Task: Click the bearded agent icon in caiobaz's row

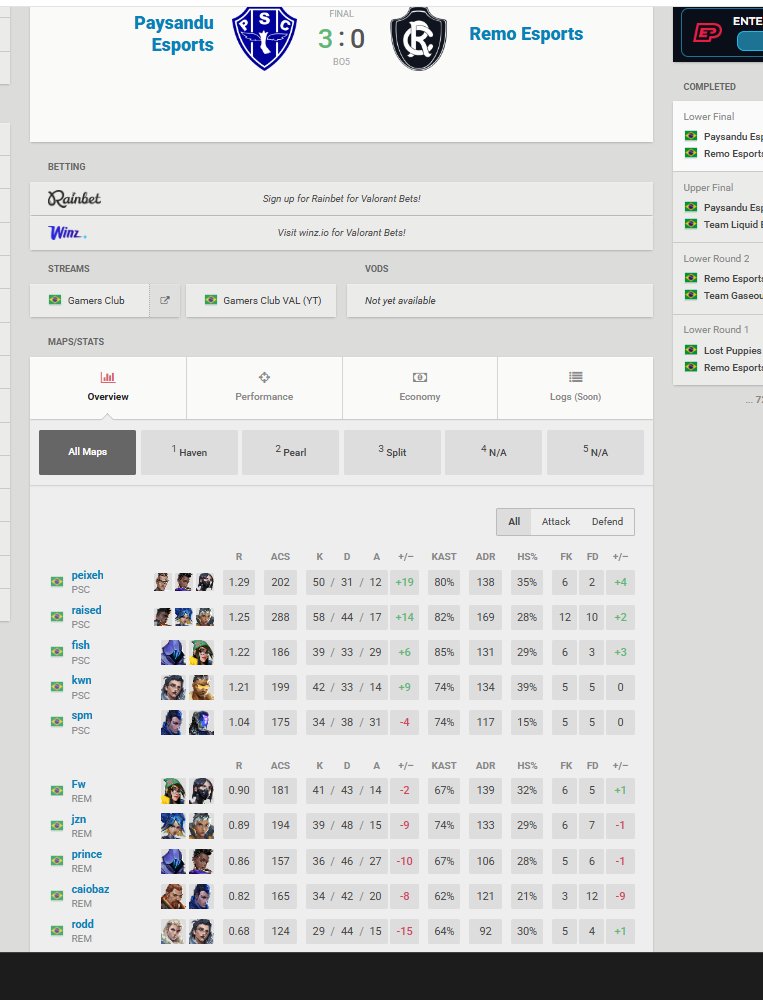Action: coord(173,896)
